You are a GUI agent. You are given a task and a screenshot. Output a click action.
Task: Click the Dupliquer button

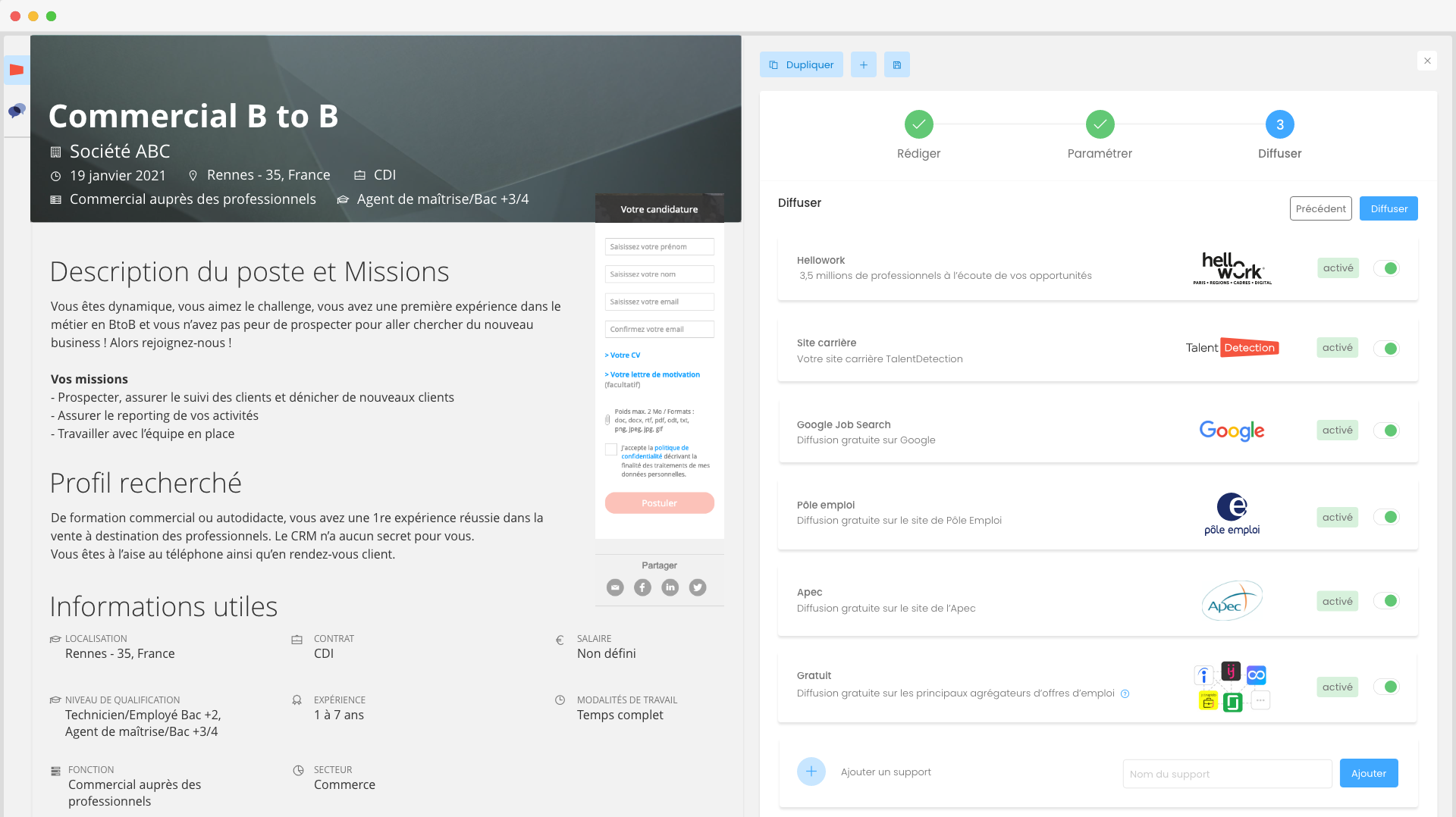pyautogui.click(x=802, y=64)
